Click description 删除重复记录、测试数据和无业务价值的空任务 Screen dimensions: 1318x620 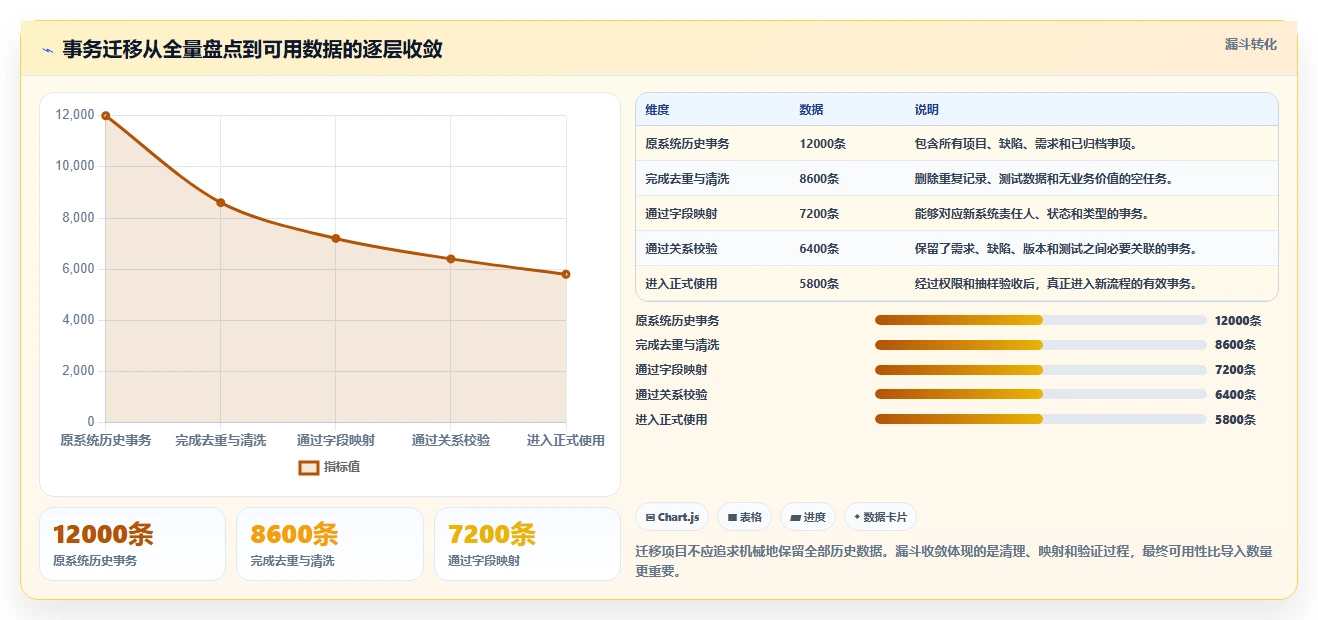(1043, 179)
